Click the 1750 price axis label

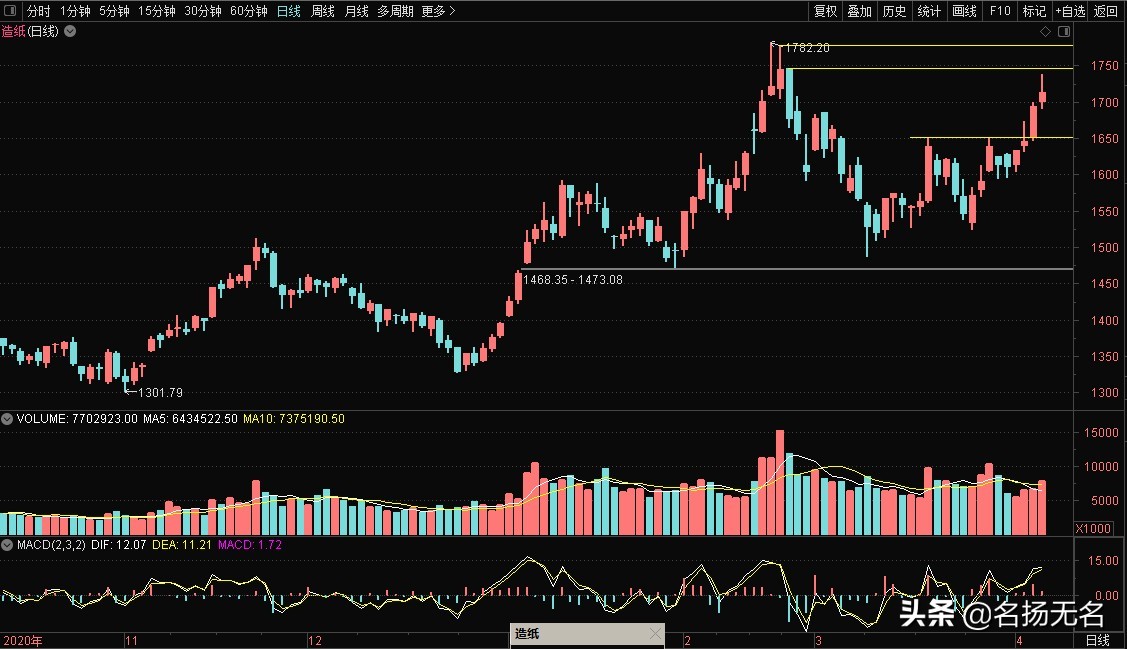(1105, 65)
